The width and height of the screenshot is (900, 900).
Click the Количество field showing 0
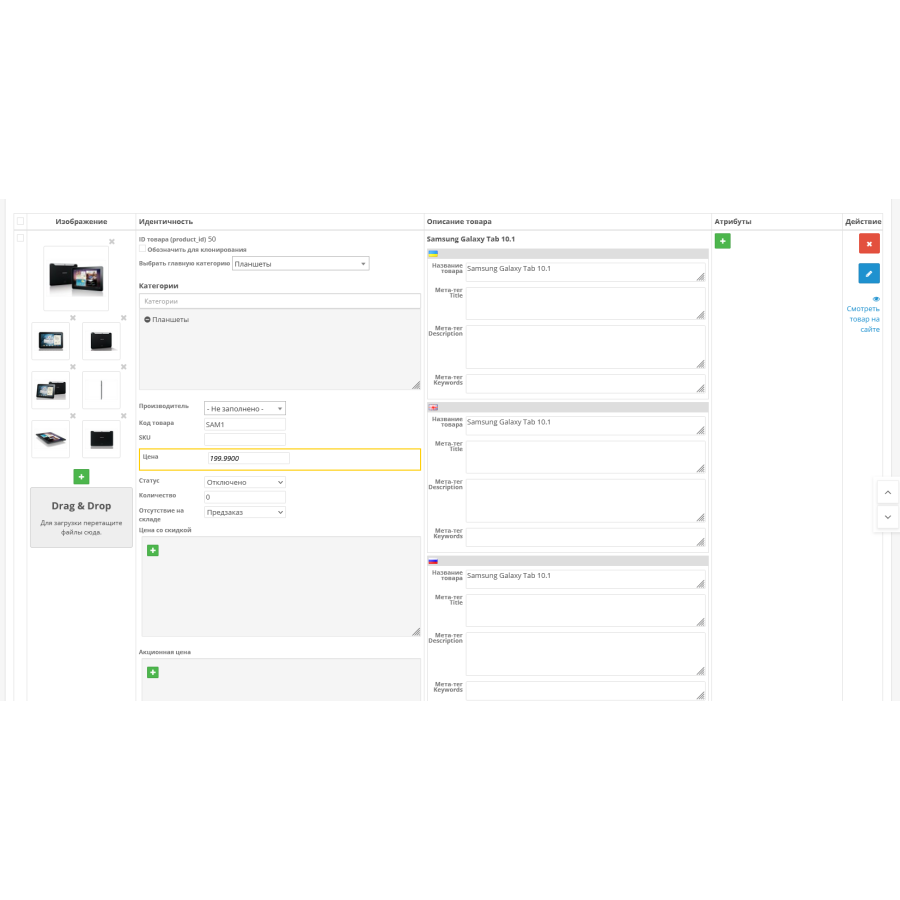point(245,497)
